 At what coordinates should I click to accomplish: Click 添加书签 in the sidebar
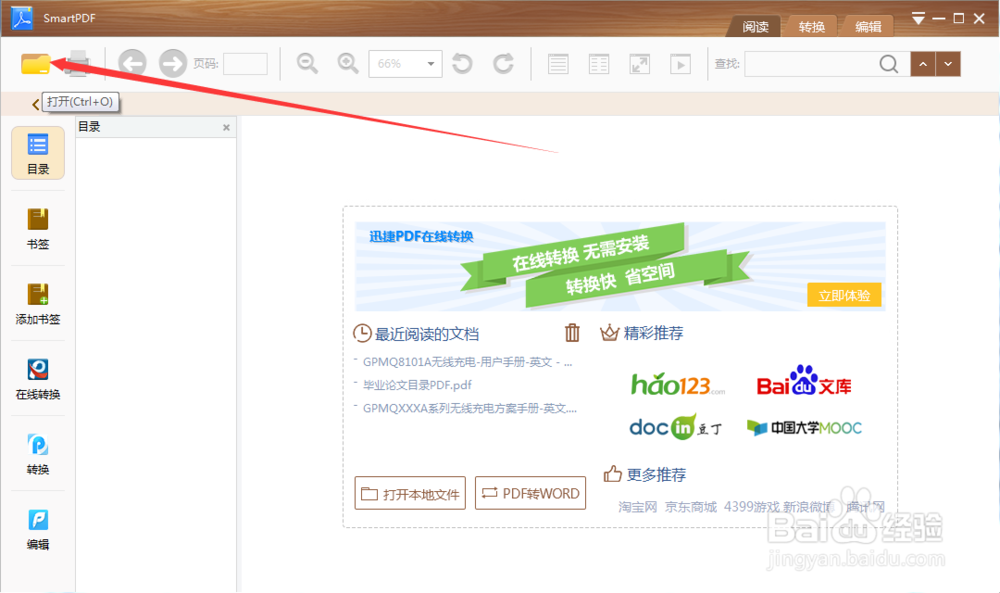38,304
